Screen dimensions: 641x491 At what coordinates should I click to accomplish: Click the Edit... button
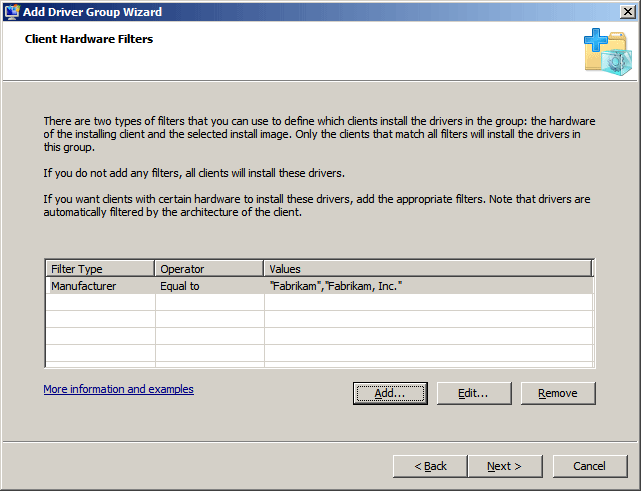(474, 393)
